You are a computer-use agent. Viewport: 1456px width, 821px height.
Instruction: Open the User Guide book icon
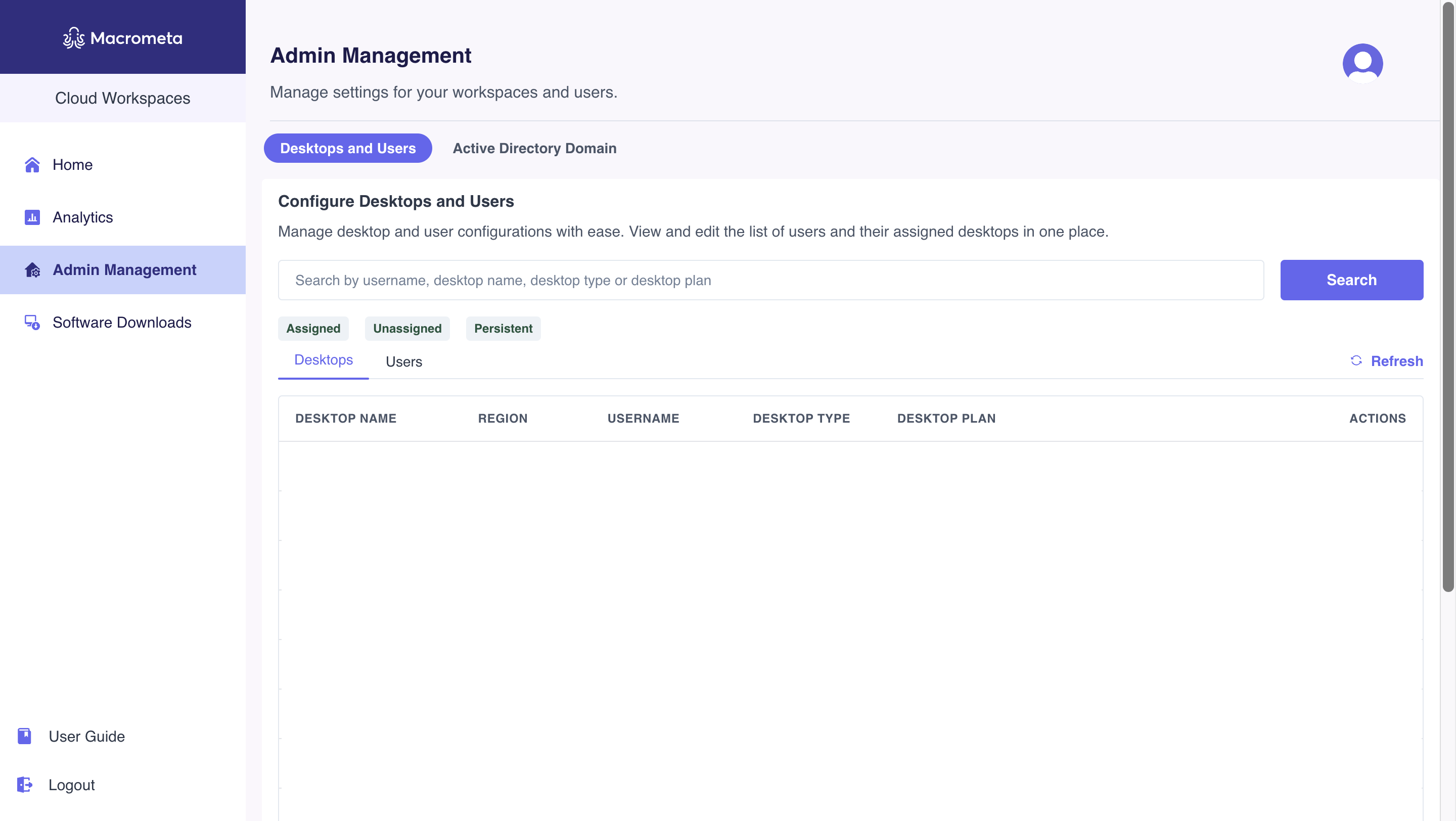click(24, 736)
